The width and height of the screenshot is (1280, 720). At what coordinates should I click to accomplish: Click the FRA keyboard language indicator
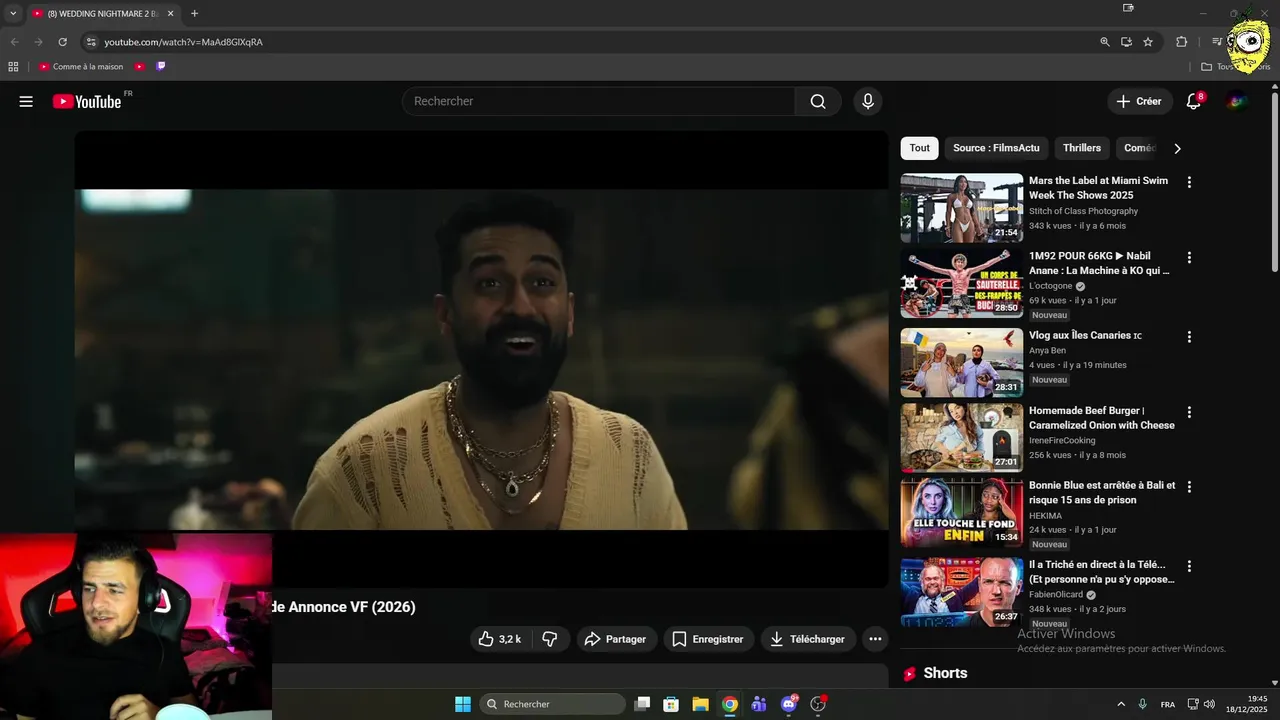pyautogui.click(x=1168, y=704)
